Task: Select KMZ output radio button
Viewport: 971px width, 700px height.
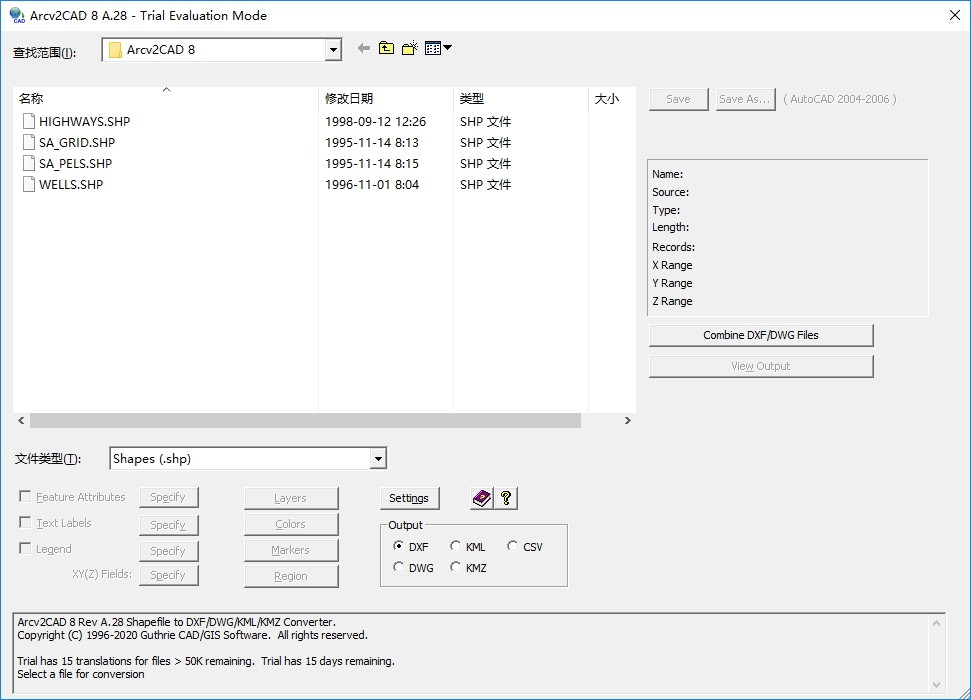Action: tap(455, 567)
